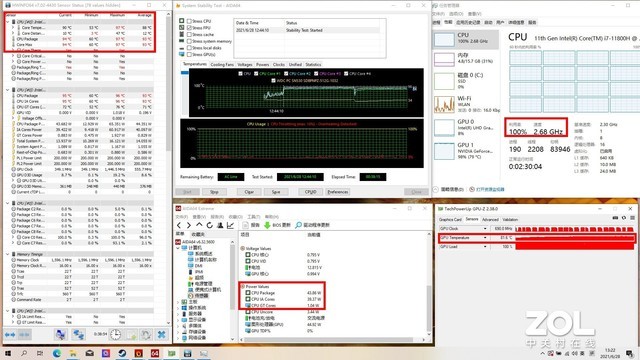The image size is (640, 360).
Task: Open the Sensors tab in GPU-Z
Action: tap(472, 219)
